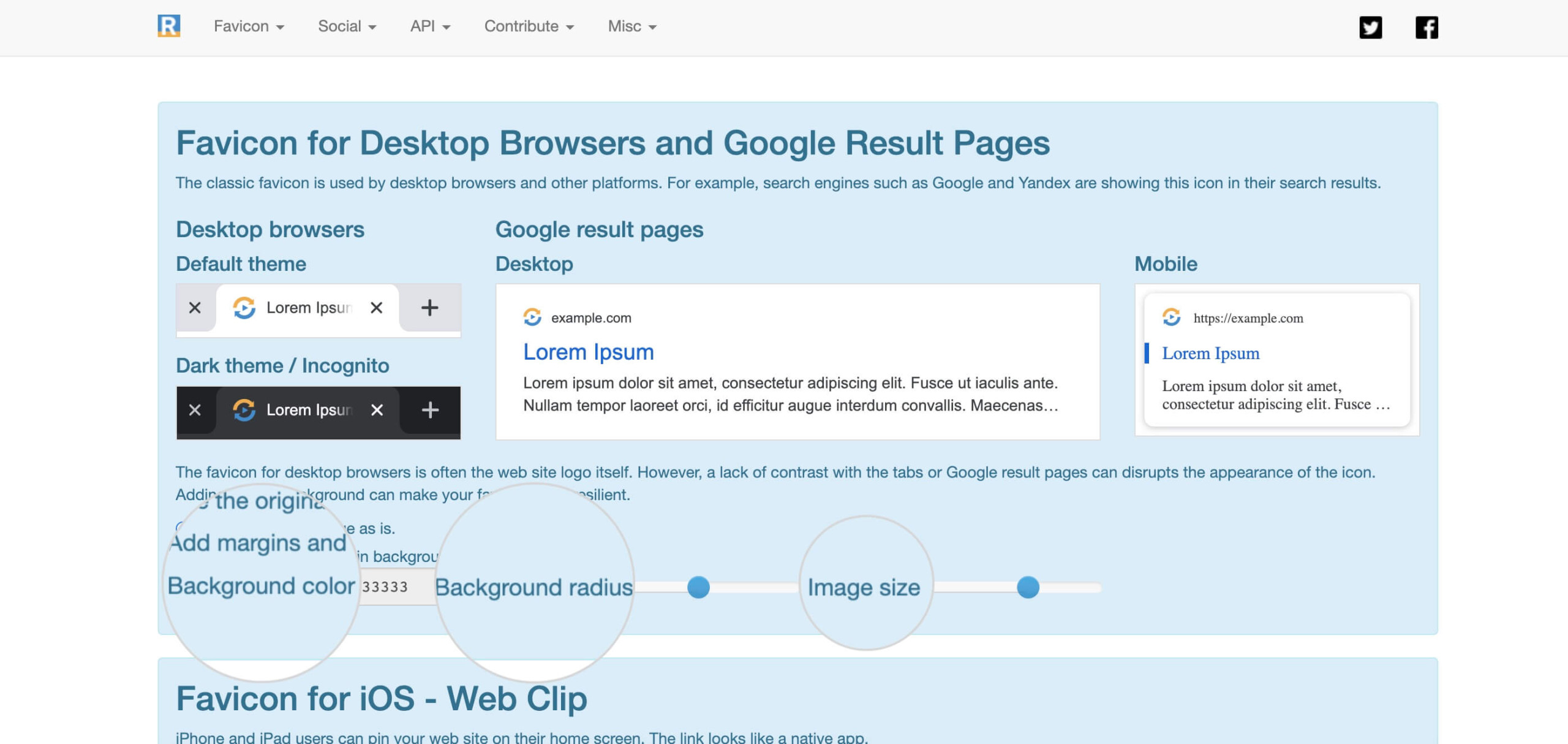Click favicon beside example.com in Desktop result
The width and height of the screenshot is (1568, 744).
[532, 317]
